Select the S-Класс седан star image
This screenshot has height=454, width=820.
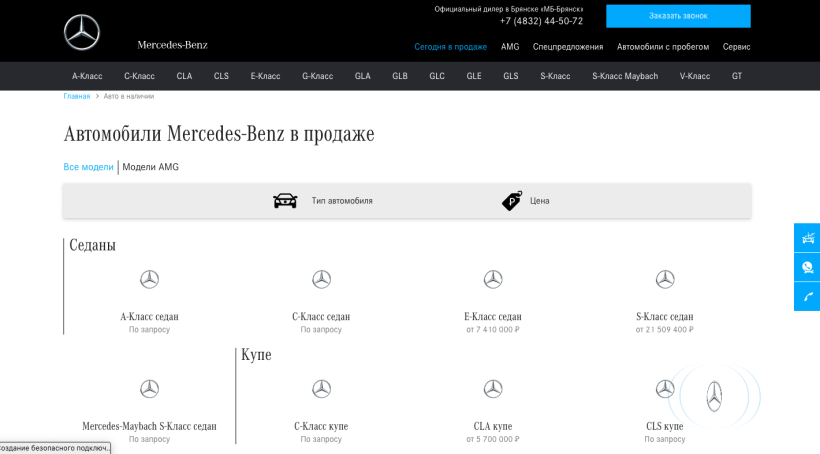click(665, 279)
